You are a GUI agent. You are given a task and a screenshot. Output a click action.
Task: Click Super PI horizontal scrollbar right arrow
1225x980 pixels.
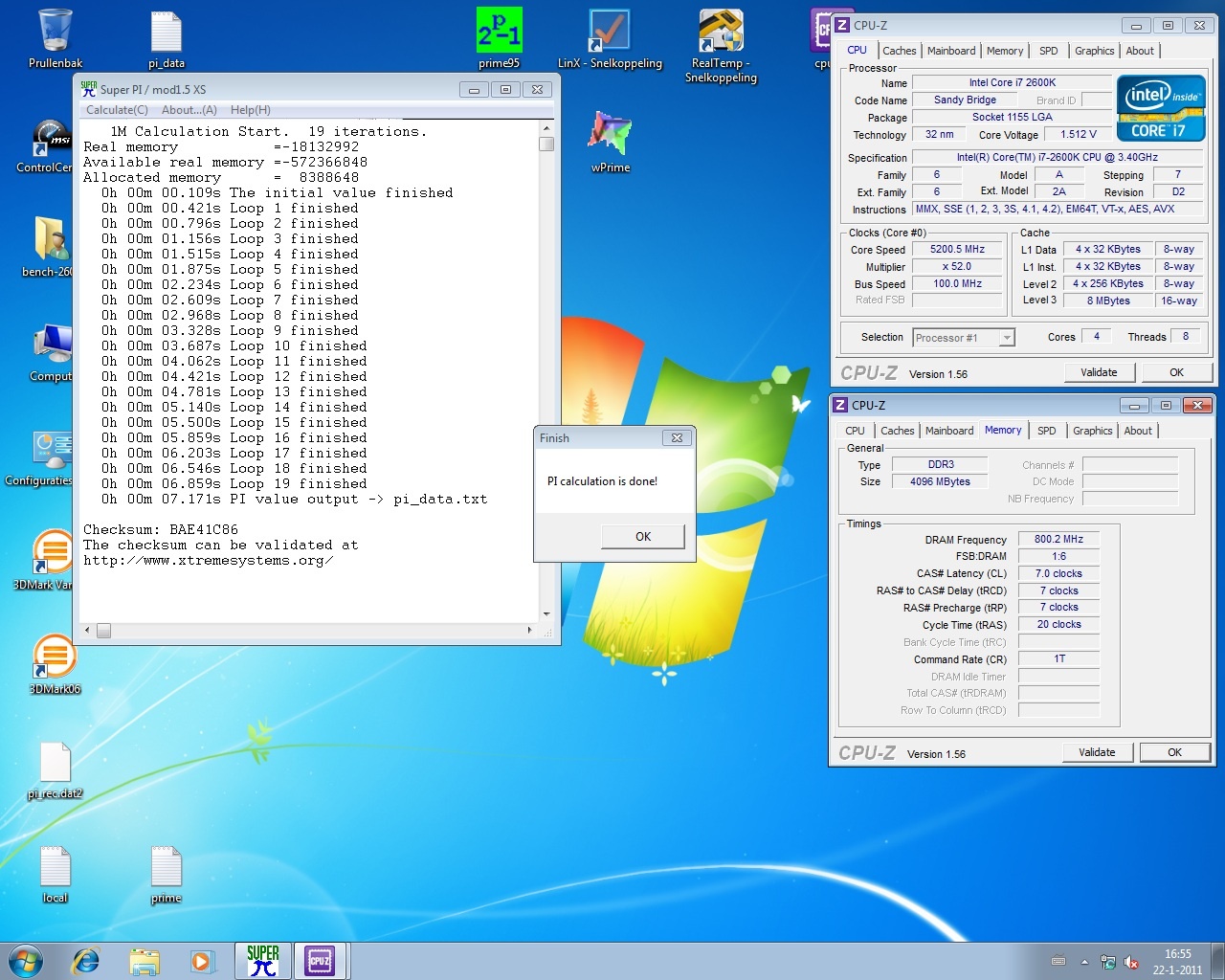(530, 631)
